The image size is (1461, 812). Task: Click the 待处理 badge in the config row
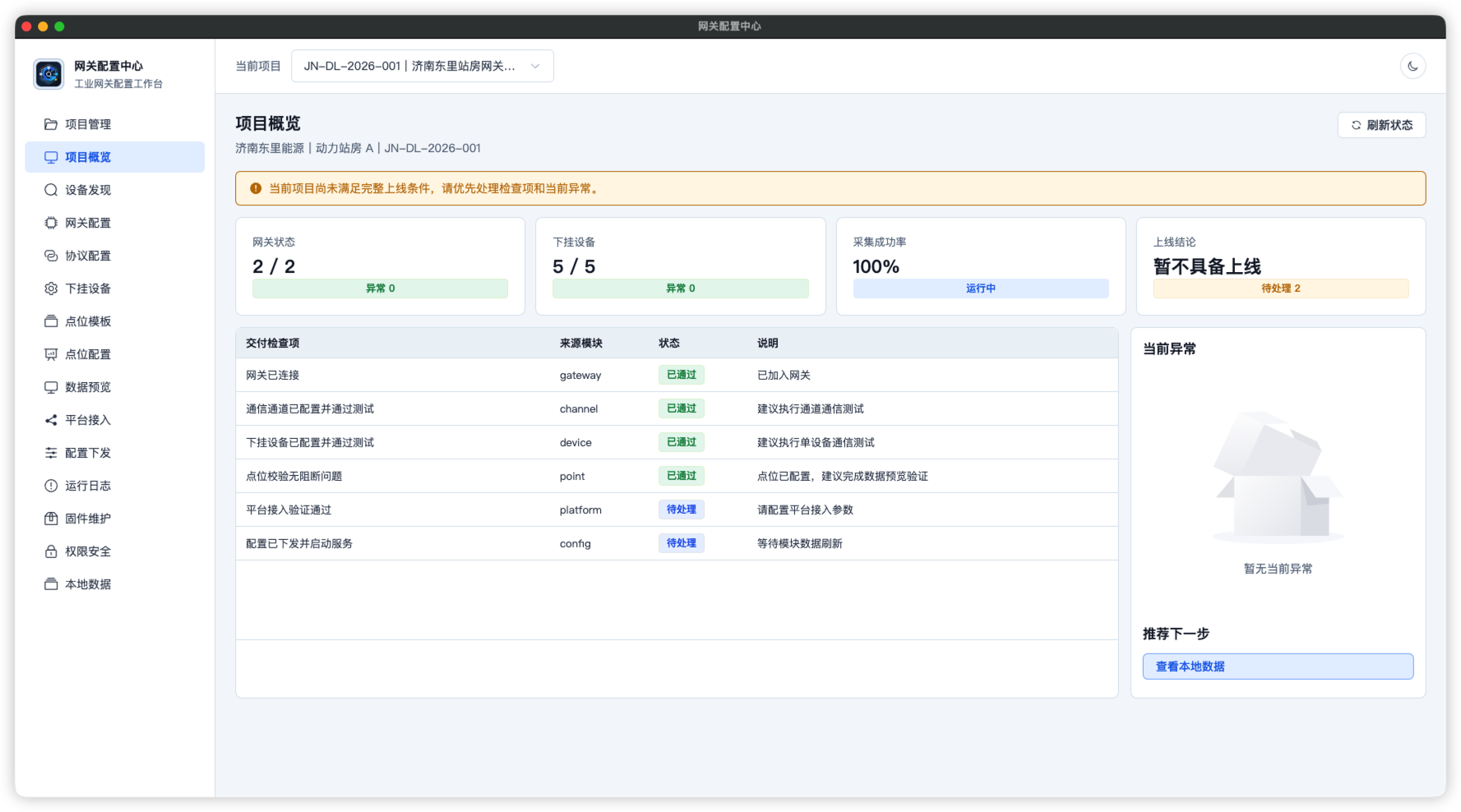[681, 543]
